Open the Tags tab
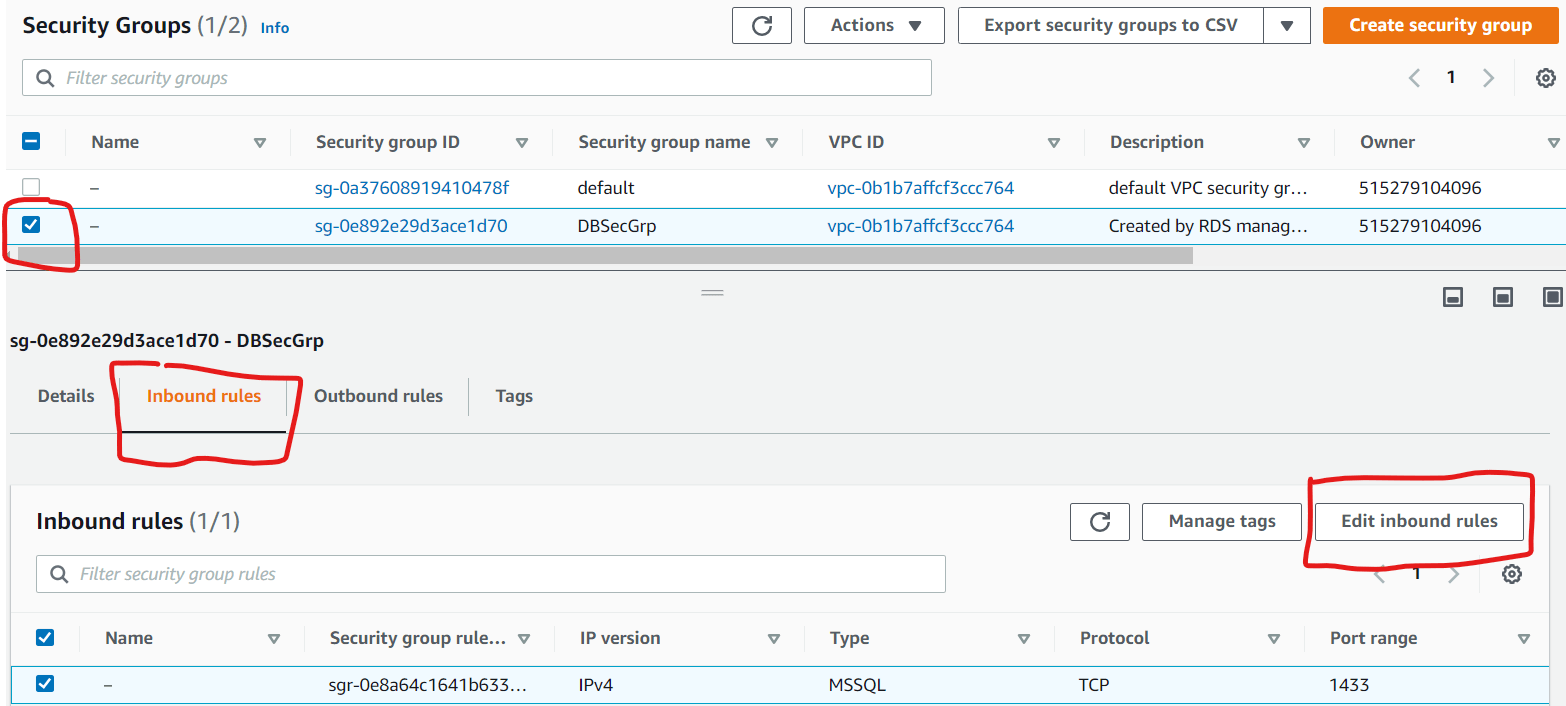1566x706 pixels. click(514, 396)
